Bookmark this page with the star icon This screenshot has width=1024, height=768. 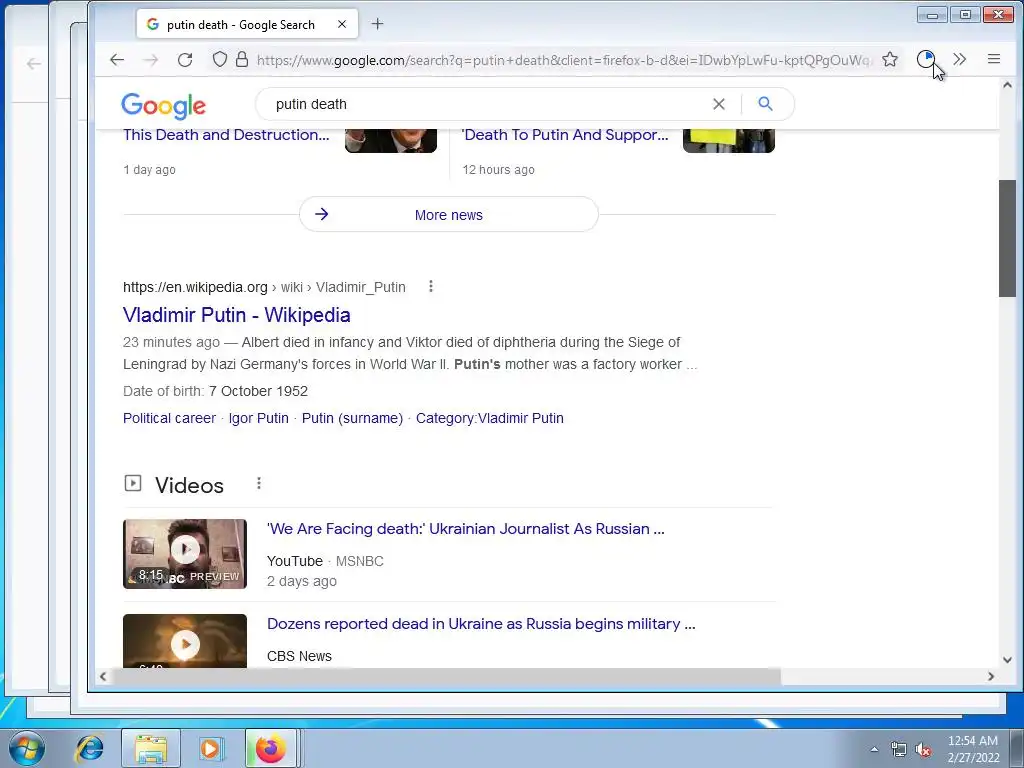coord(890,59)
